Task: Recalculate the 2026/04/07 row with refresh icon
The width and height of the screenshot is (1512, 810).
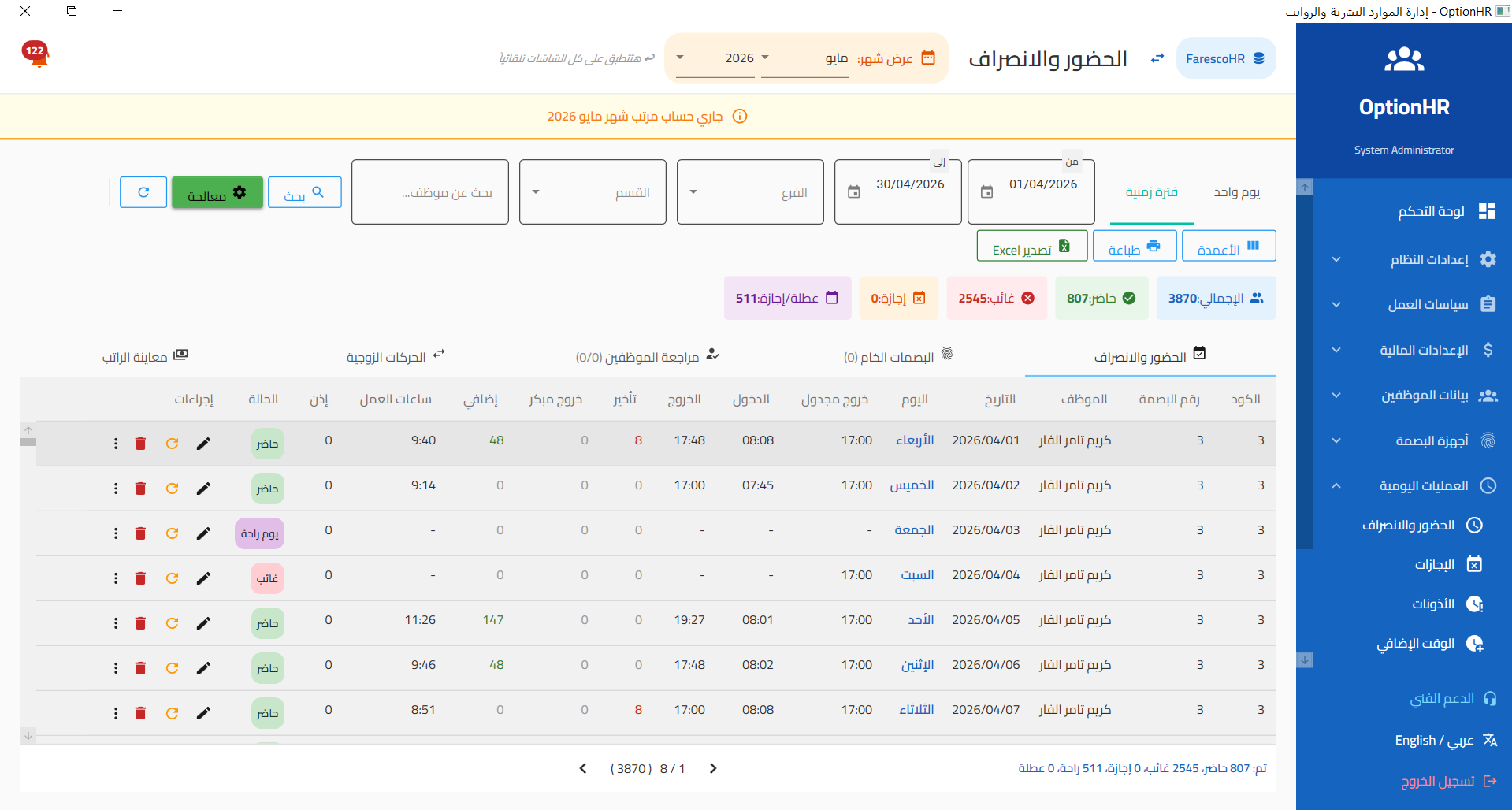Action: pos(172,713)
